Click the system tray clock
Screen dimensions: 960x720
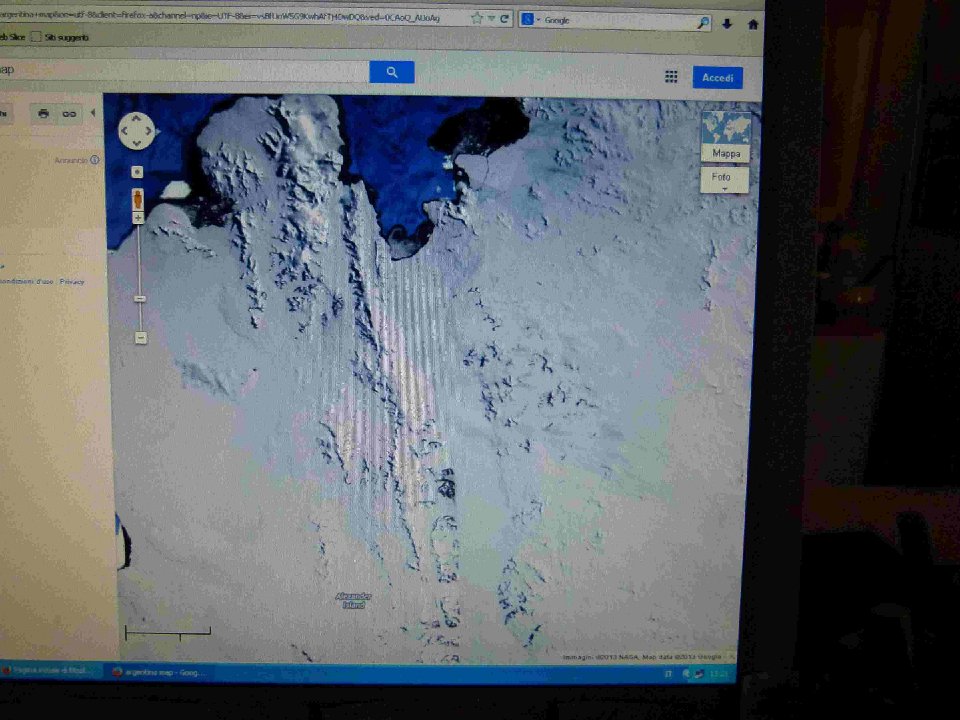(x=720, y=674)
